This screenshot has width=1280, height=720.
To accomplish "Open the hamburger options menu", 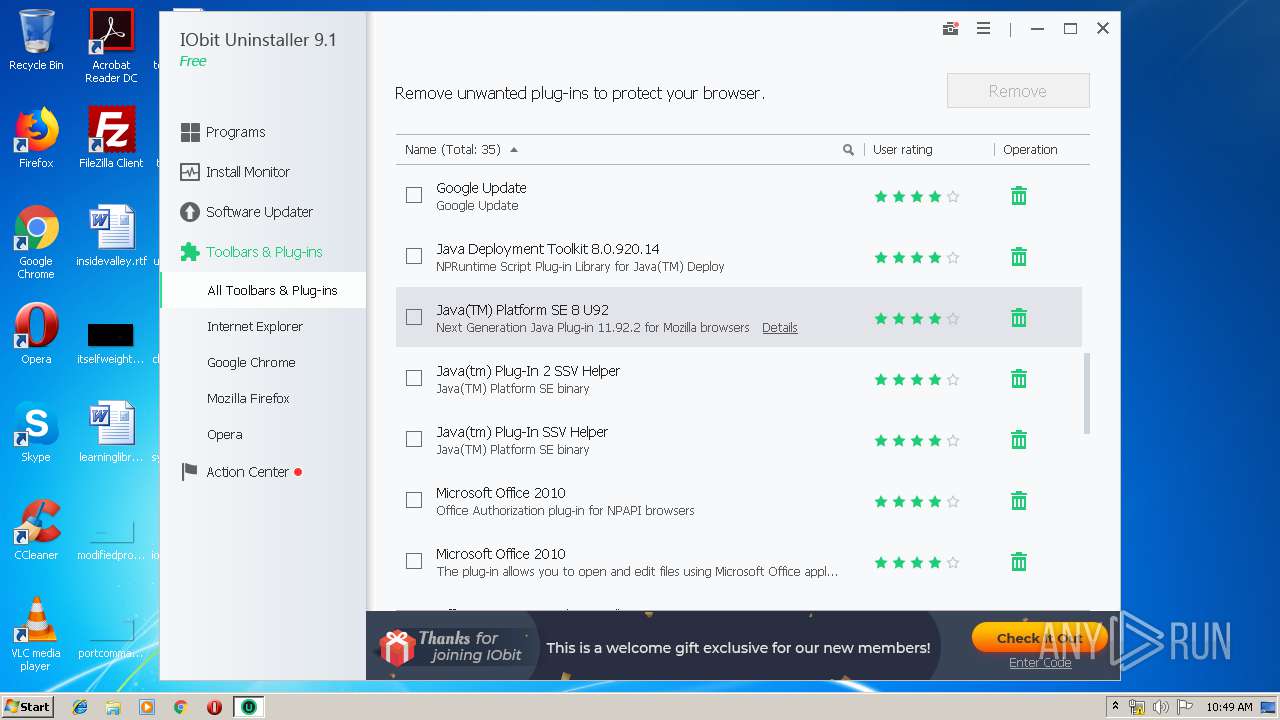I will tap(983, 29).
